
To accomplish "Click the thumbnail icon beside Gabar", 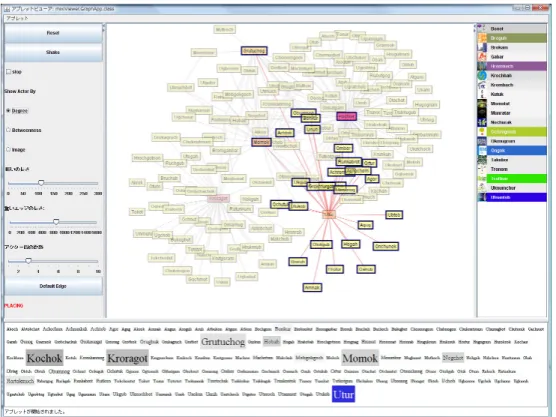I will click(x=482, y=57).
